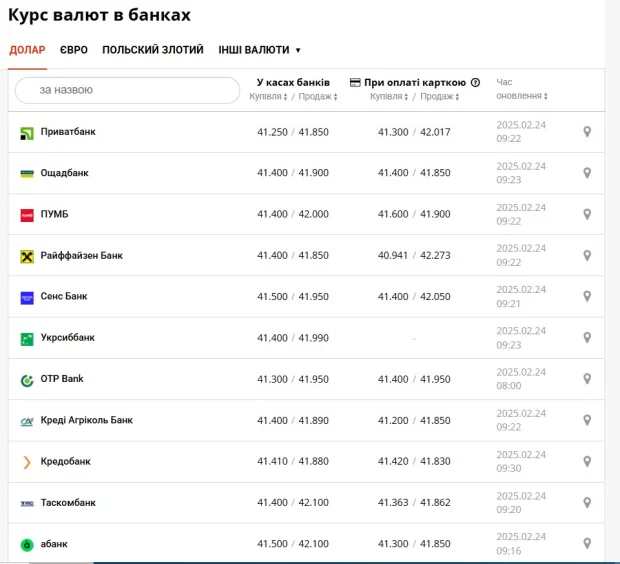
Task: Select the ДОЛАР tab
Action: pos(27,50)
